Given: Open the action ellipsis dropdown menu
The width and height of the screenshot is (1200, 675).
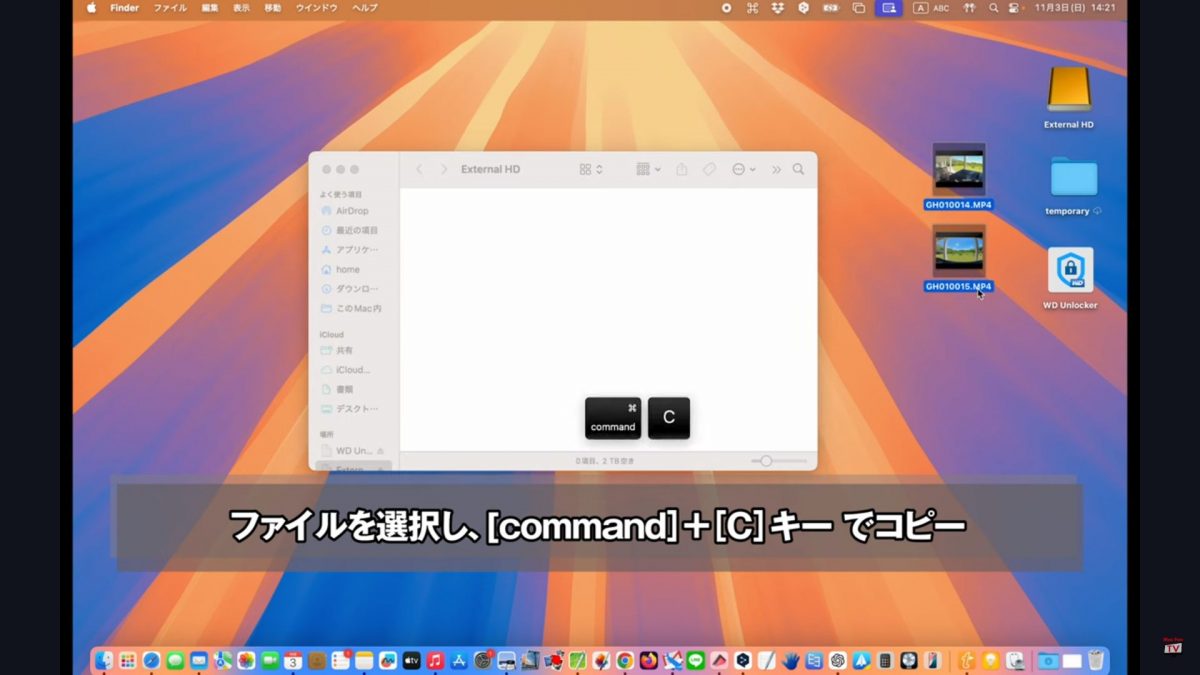Looking at the screenshot, I should (743, 170).
